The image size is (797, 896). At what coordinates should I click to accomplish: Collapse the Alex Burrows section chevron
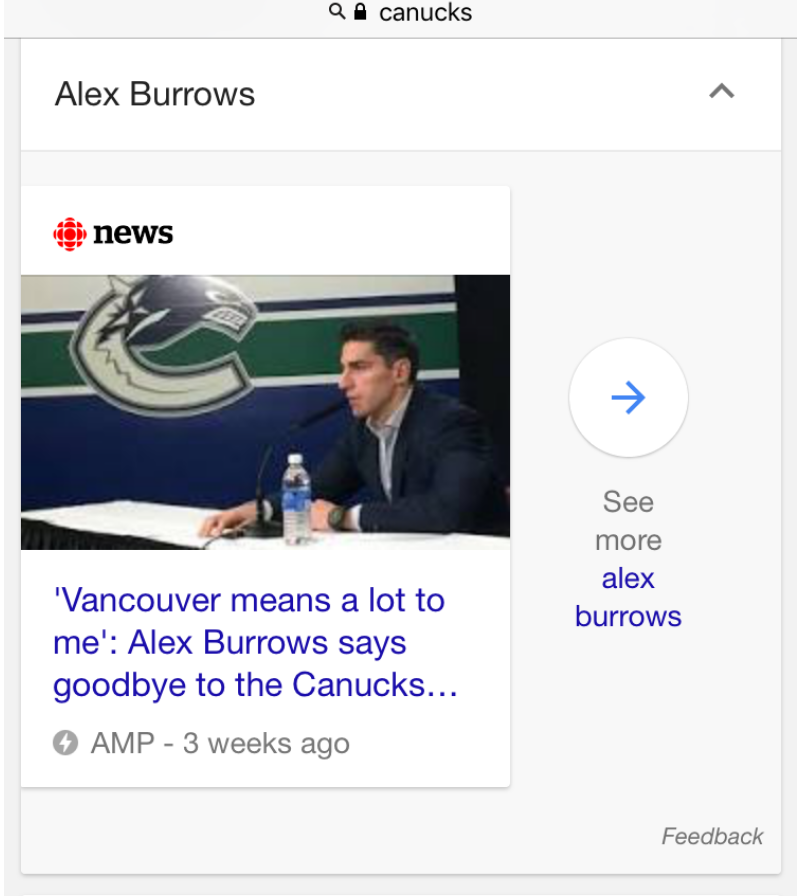(x=721, y=92)
